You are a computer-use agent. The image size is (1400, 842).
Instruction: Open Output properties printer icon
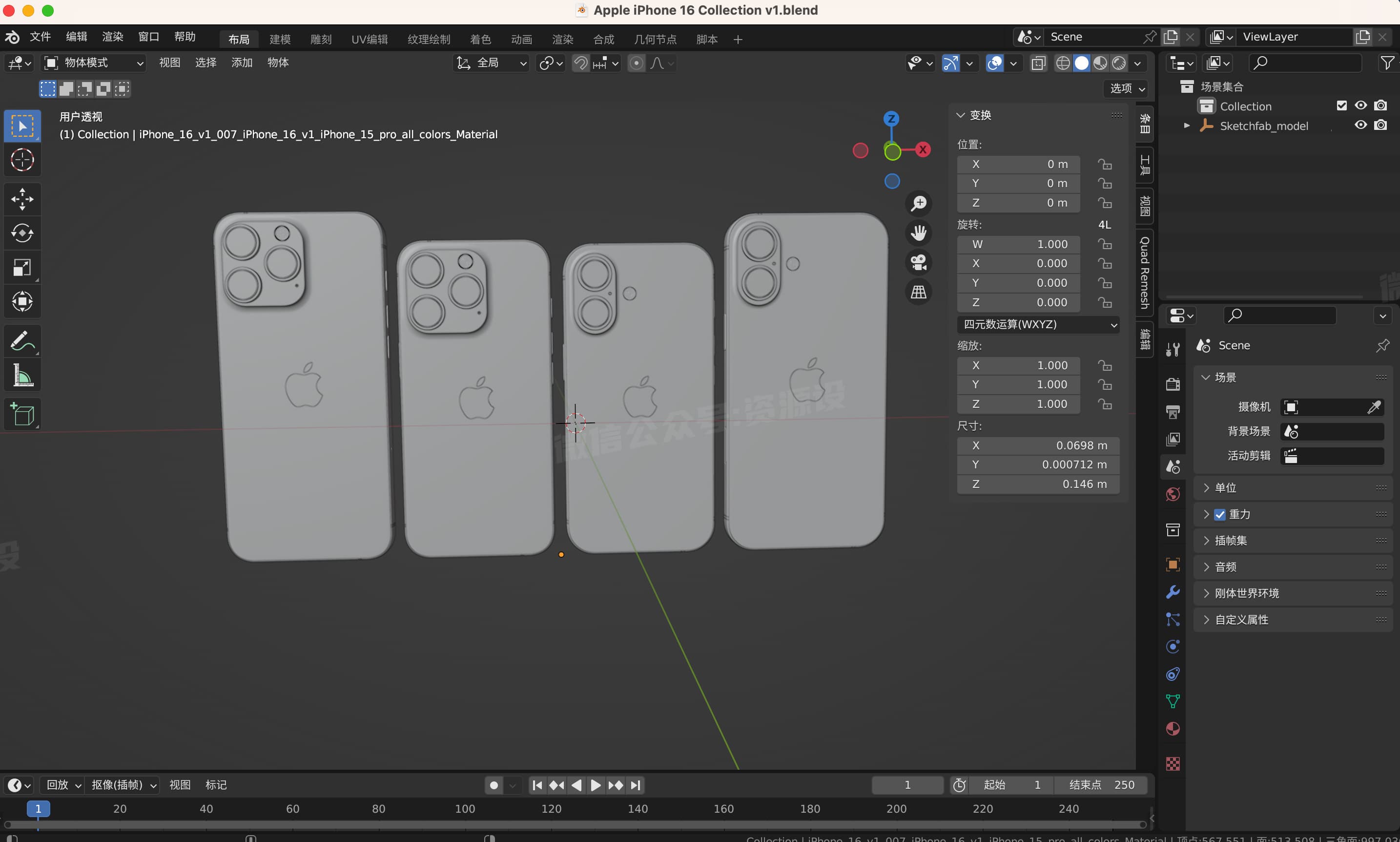[x=1173, y=412]
